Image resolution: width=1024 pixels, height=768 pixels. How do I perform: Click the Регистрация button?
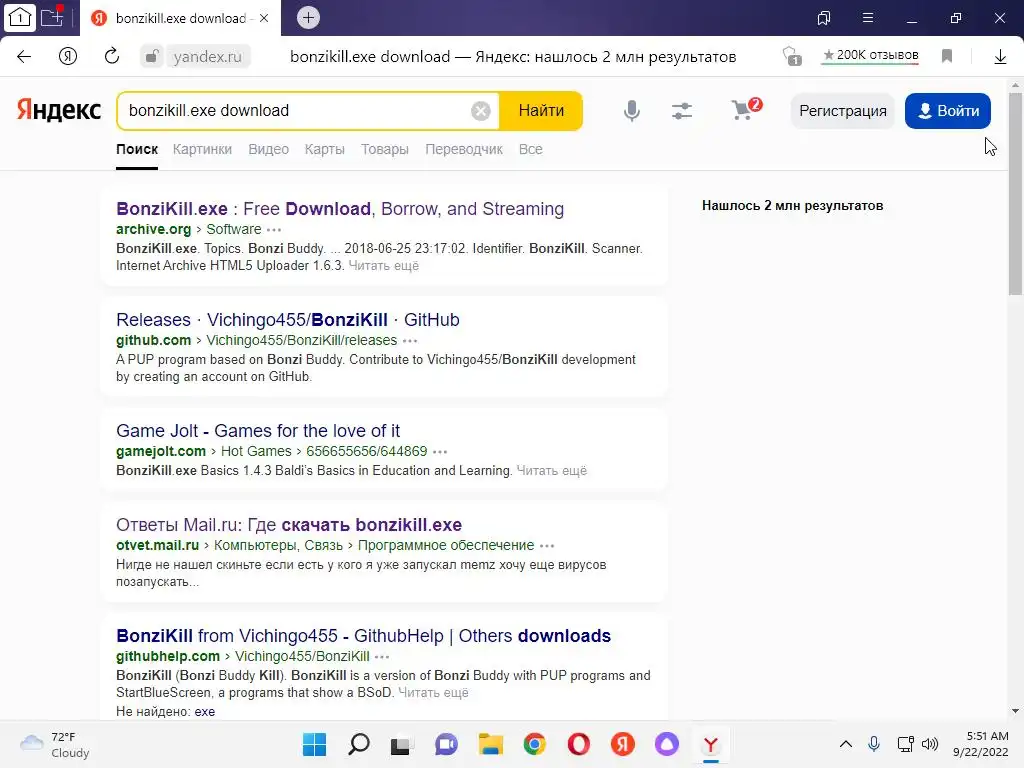pyautogui.click(x=842, y=111)
